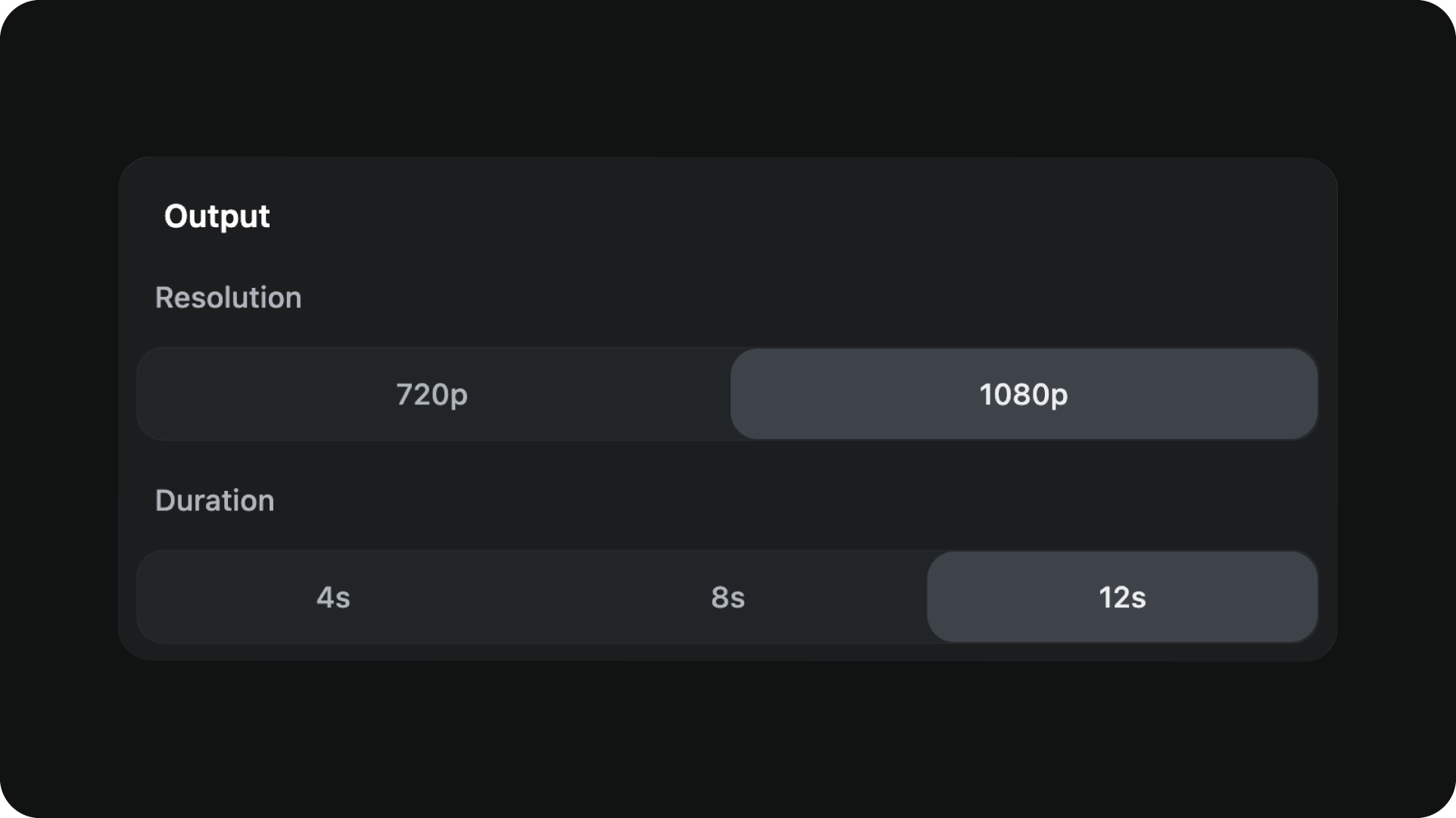
Task: Click the Output panel heading
Action: [x=217, y=217]
